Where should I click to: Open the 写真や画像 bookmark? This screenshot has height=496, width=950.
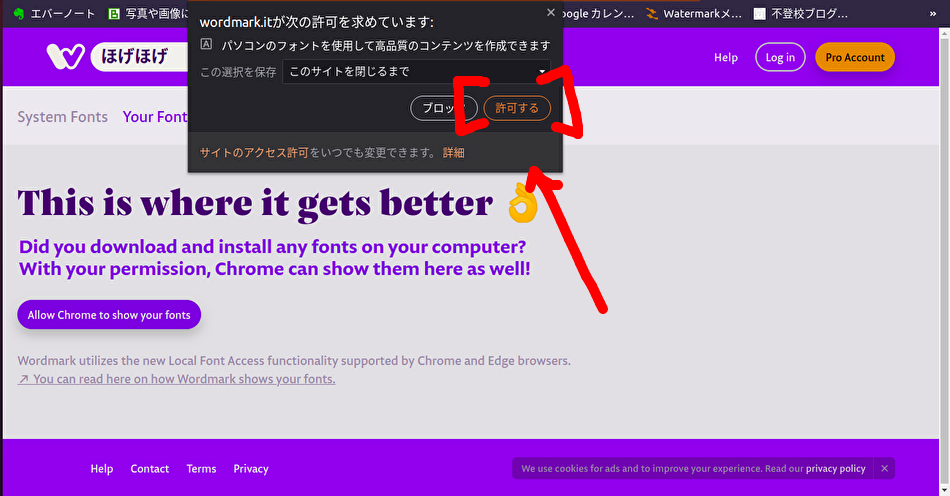[148, 13]
